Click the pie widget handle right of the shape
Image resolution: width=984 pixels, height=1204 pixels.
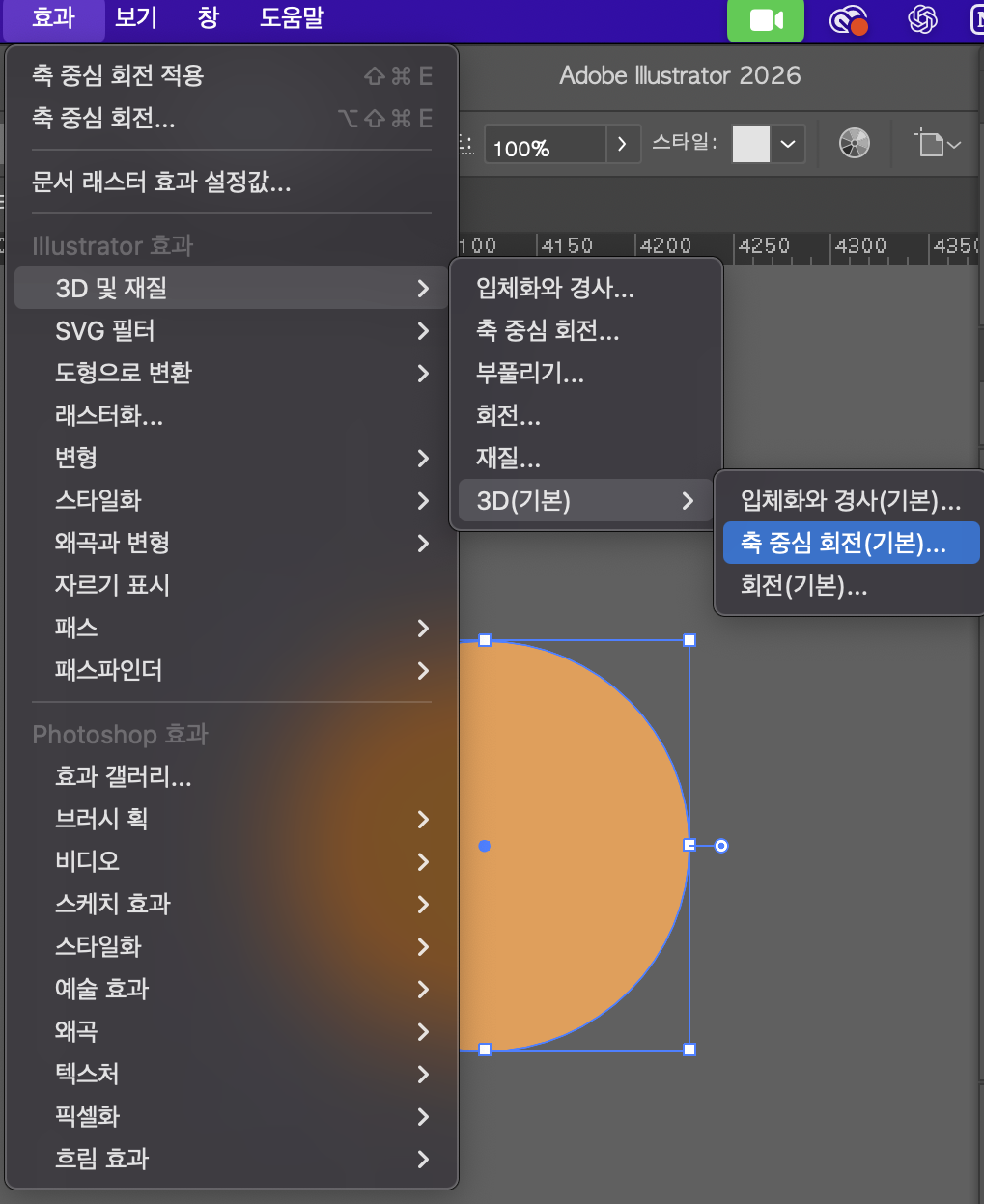tap(721, 846)
